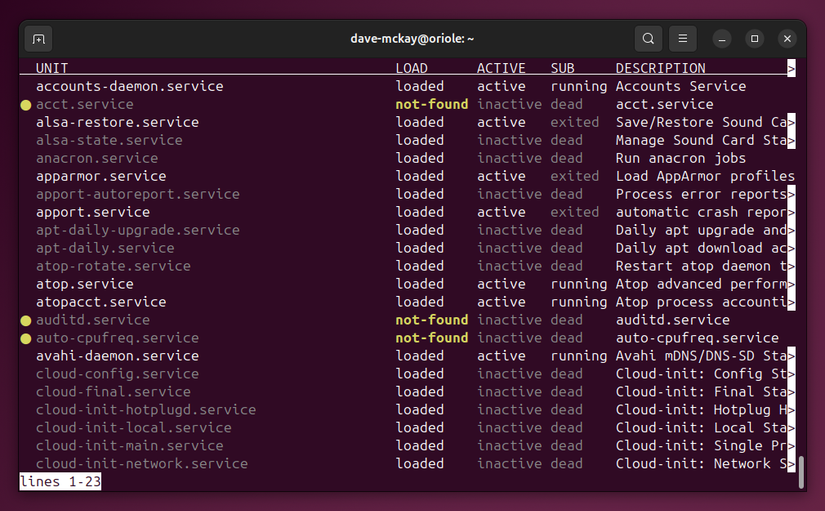825x511 pixels.
Task: Click the DESCRIPTION column header
Action: [660, 68]
